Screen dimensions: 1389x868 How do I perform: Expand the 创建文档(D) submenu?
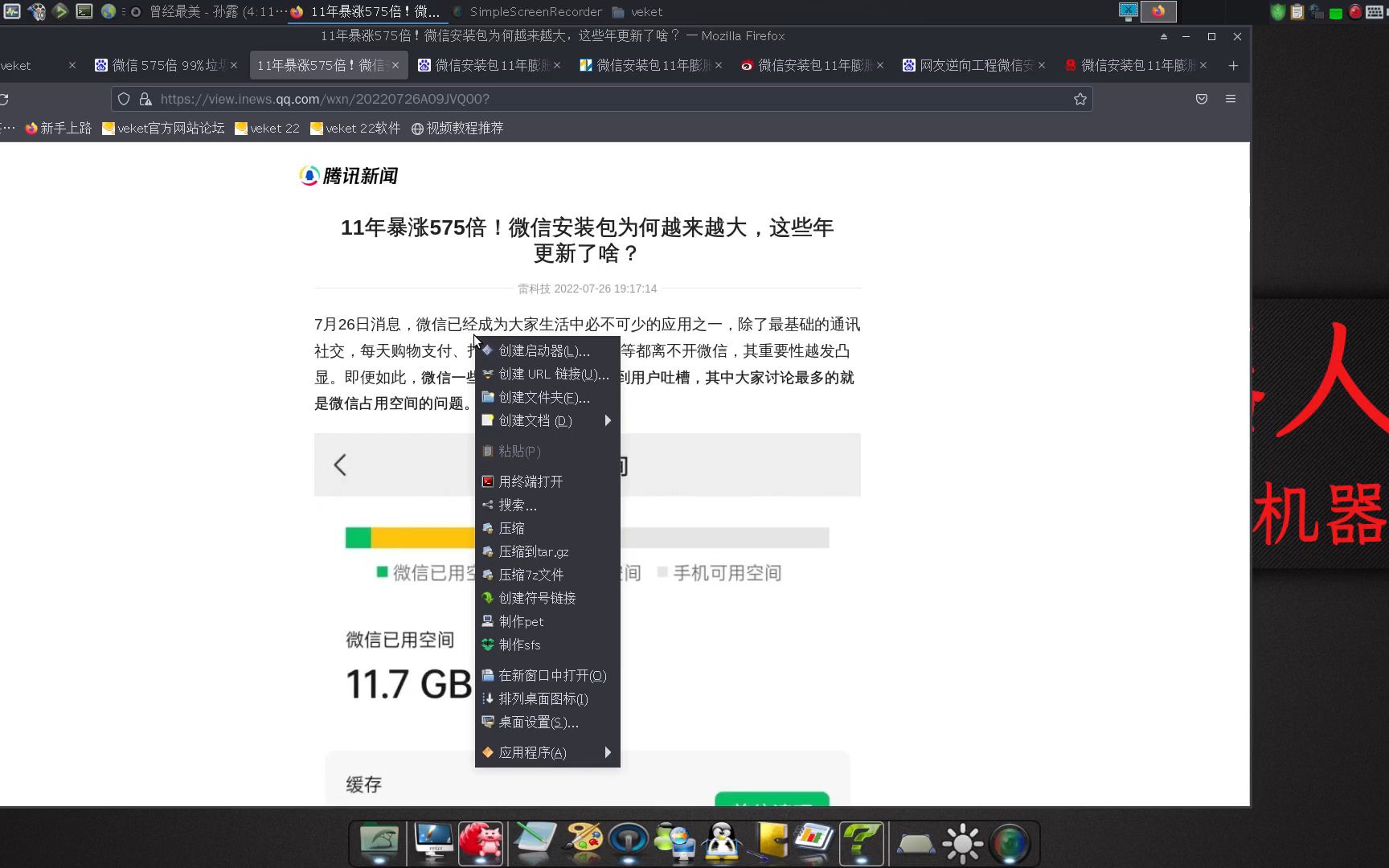547,420
